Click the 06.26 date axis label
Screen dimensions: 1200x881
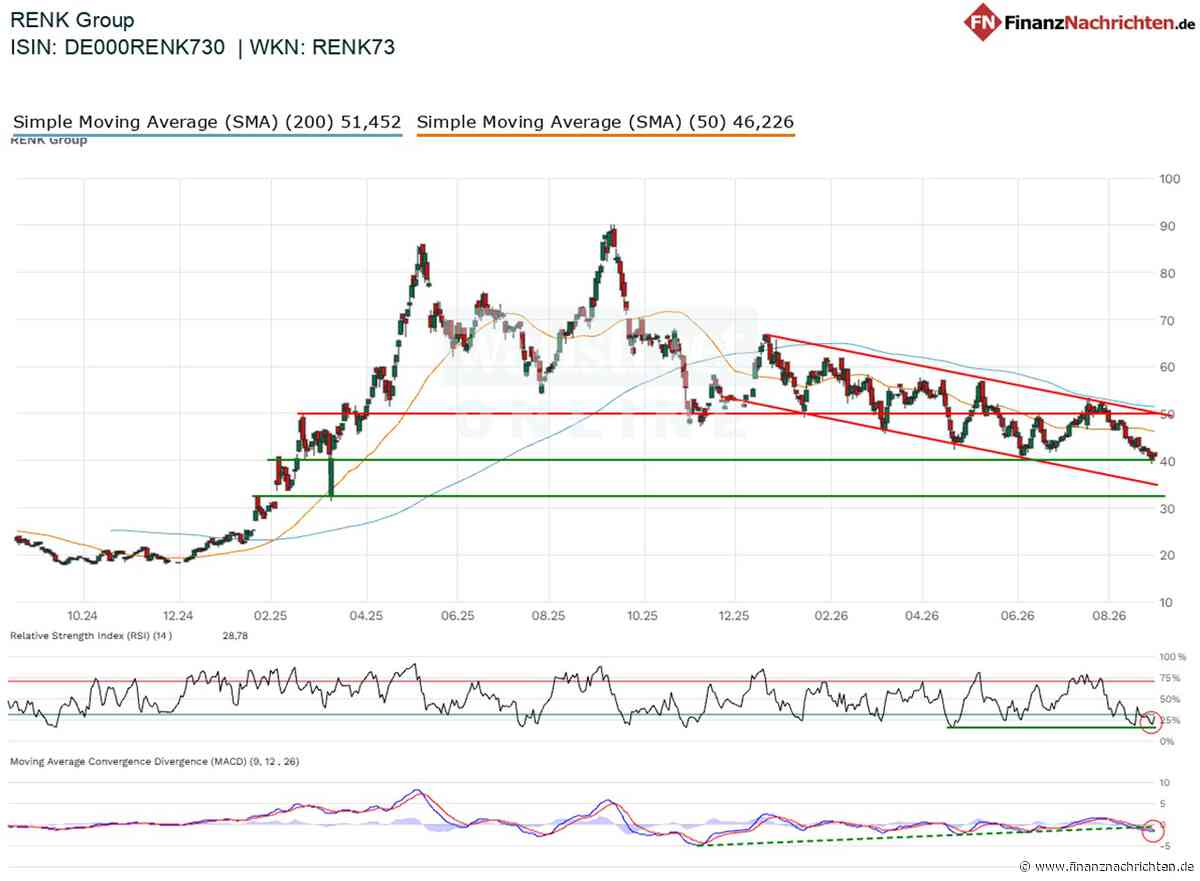coord(1016,617)
